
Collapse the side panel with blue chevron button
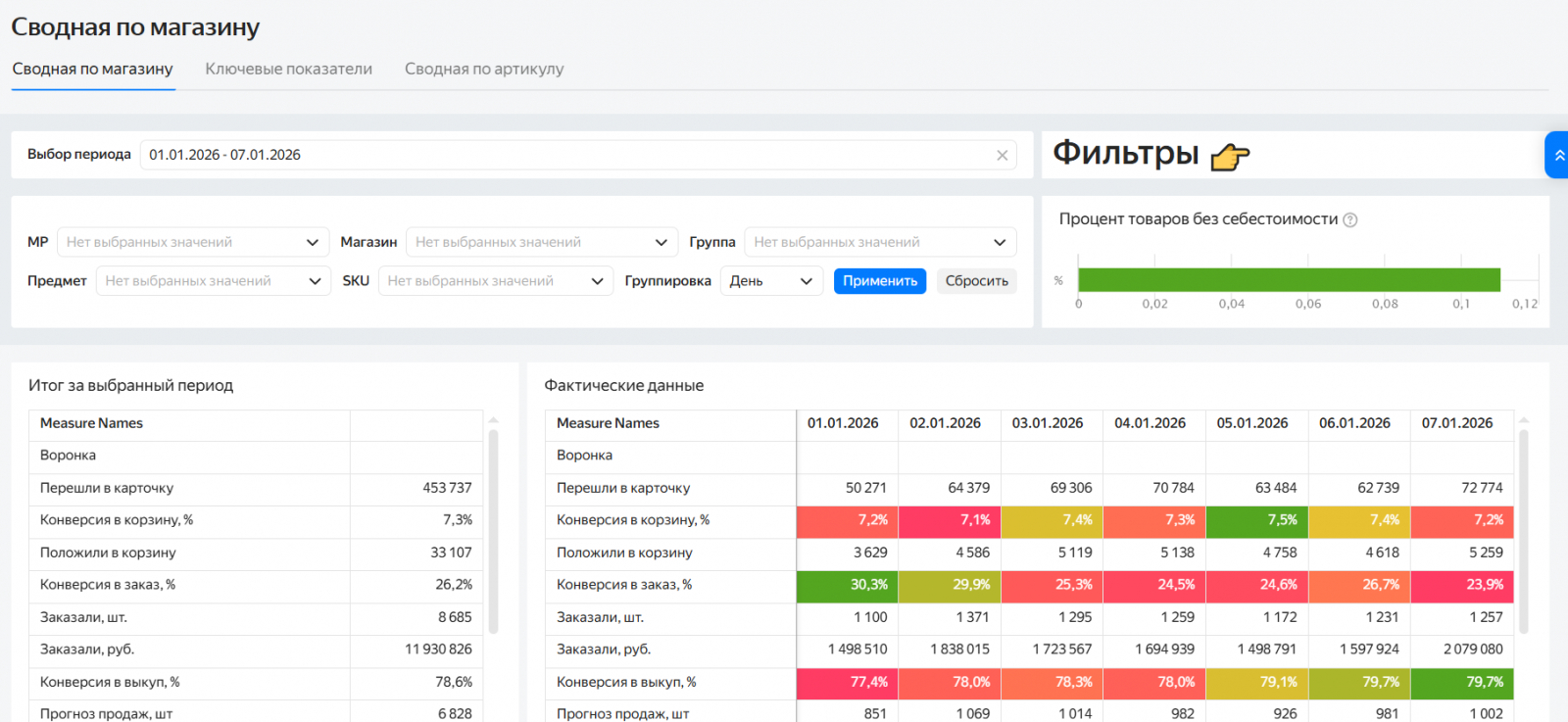coord(1557,155)
